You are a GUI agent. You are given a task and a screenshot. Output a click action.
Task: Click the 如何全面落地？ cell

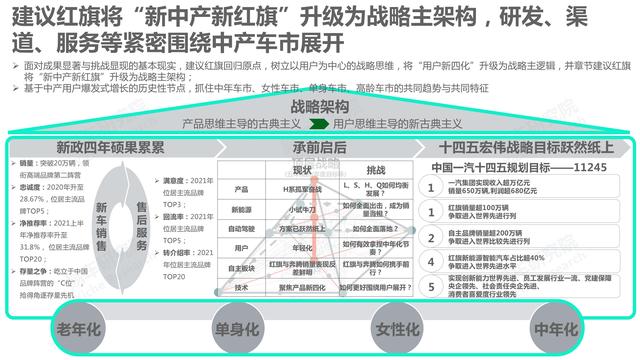376,229
